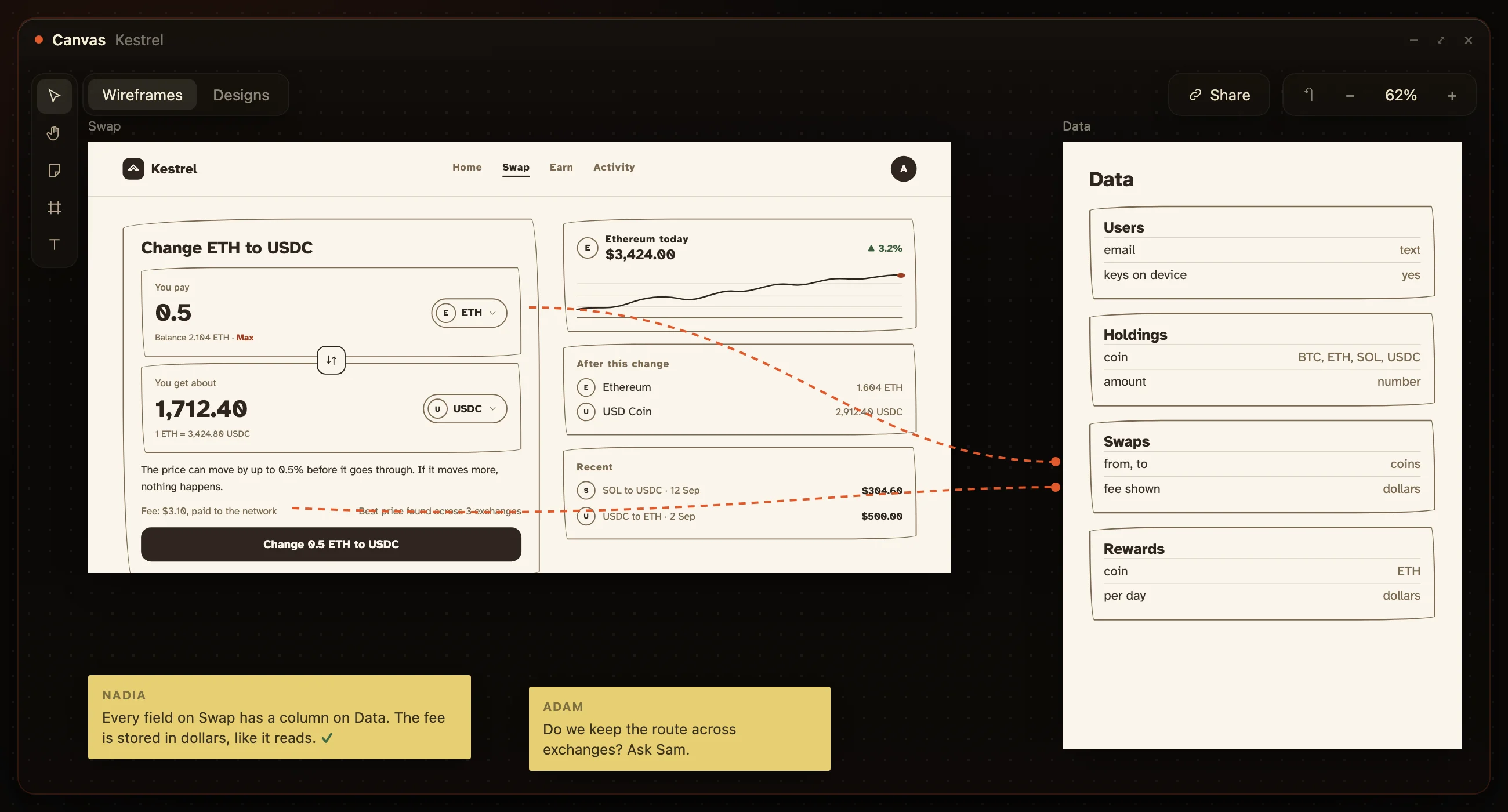Click the SOL coin icon in Recent
Viewport: 1508px width, 812px height.
pos(585,491)
